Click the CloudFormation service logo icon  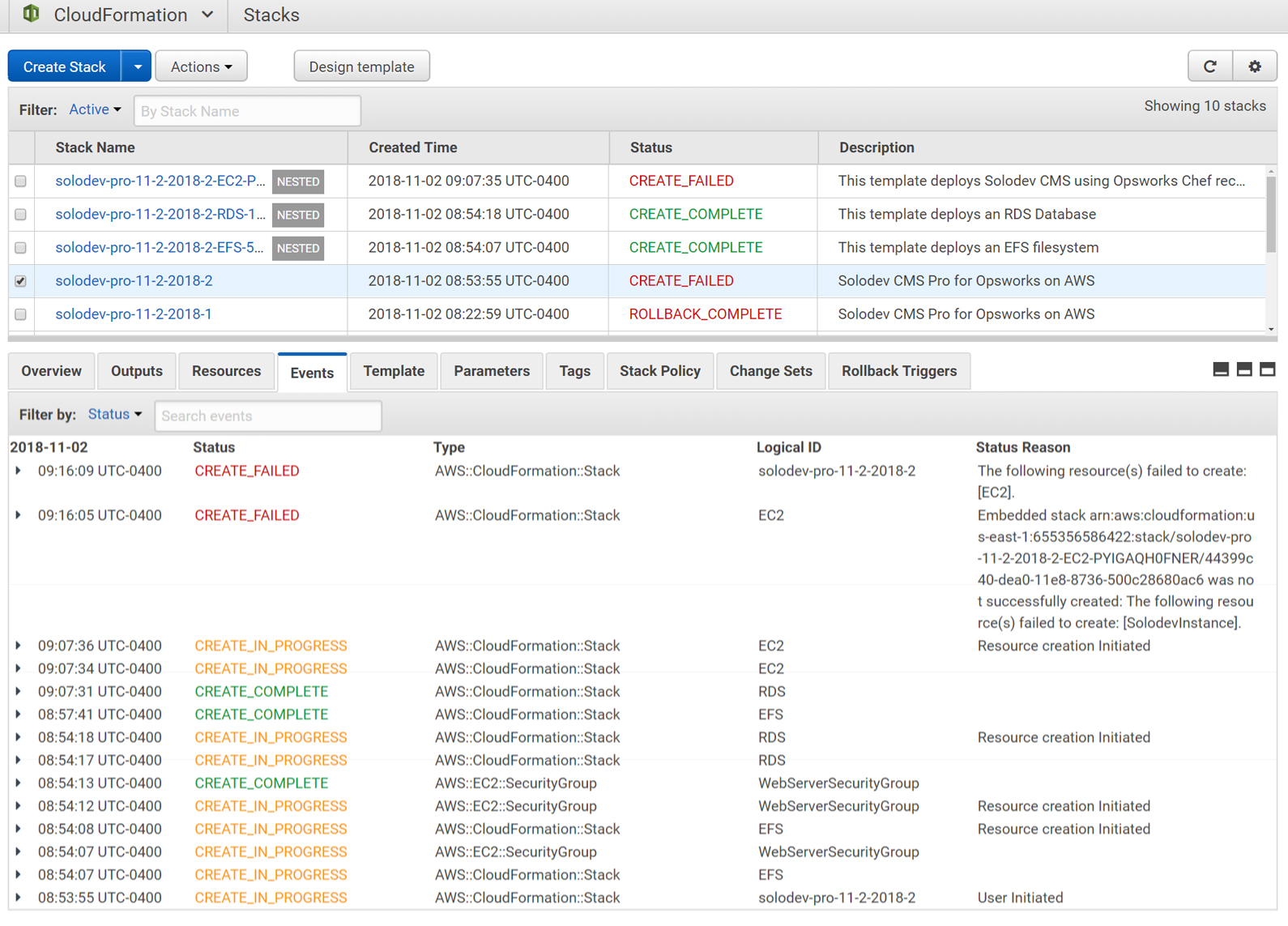(x=31, y=14)
